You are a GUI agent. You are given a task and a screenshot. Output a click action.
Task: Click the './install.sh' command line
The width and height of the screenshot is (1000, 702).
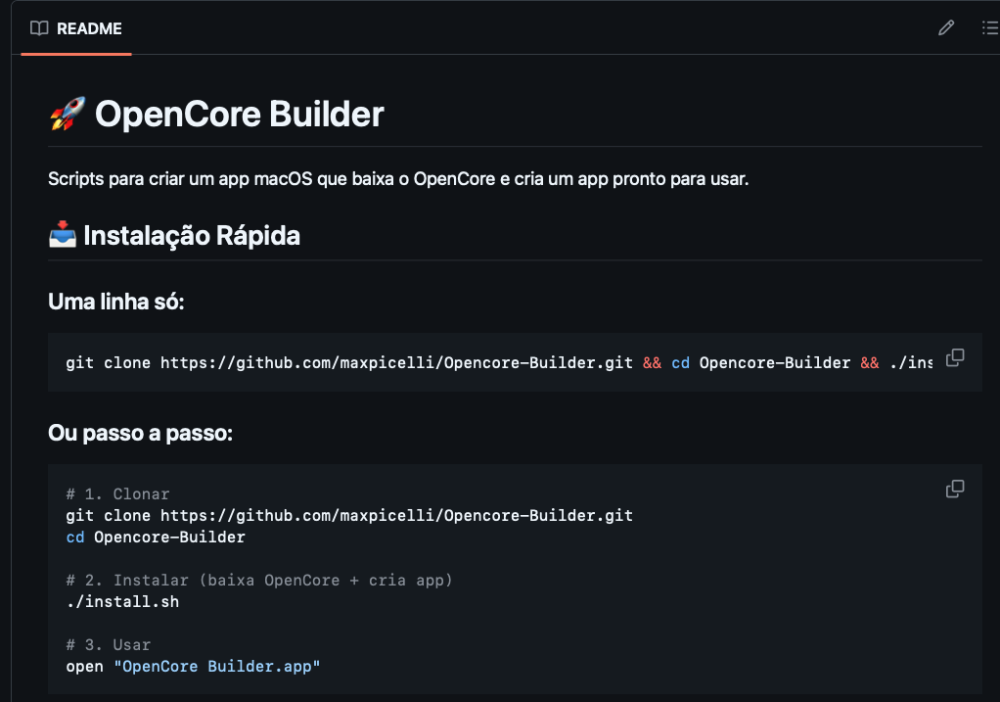tap(122, 602)
